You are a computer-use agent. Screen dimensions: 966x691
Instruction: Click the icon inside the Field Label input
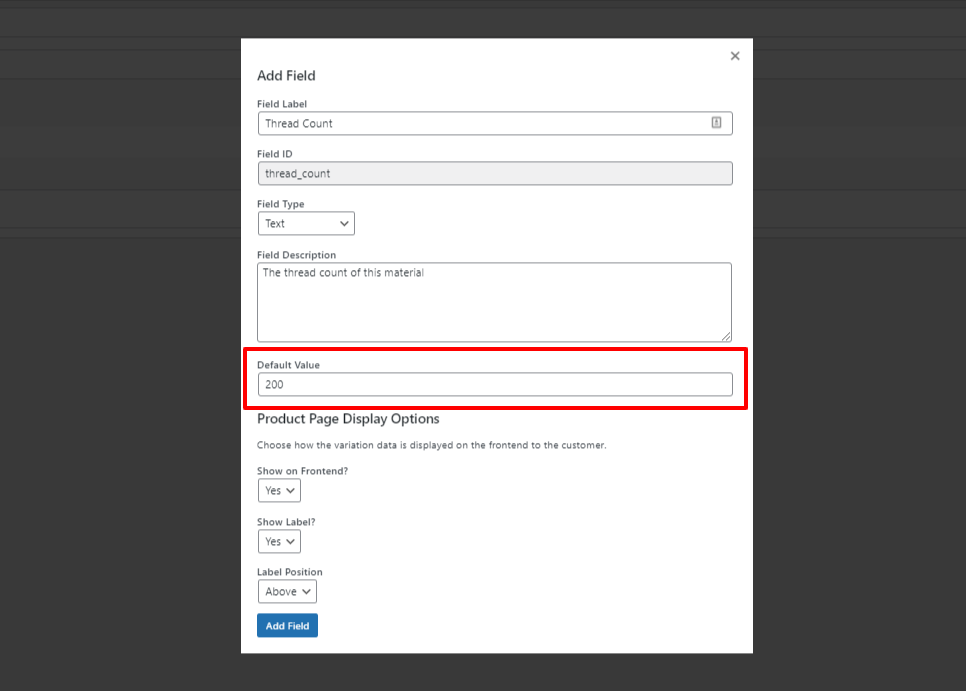pos(717,122)
